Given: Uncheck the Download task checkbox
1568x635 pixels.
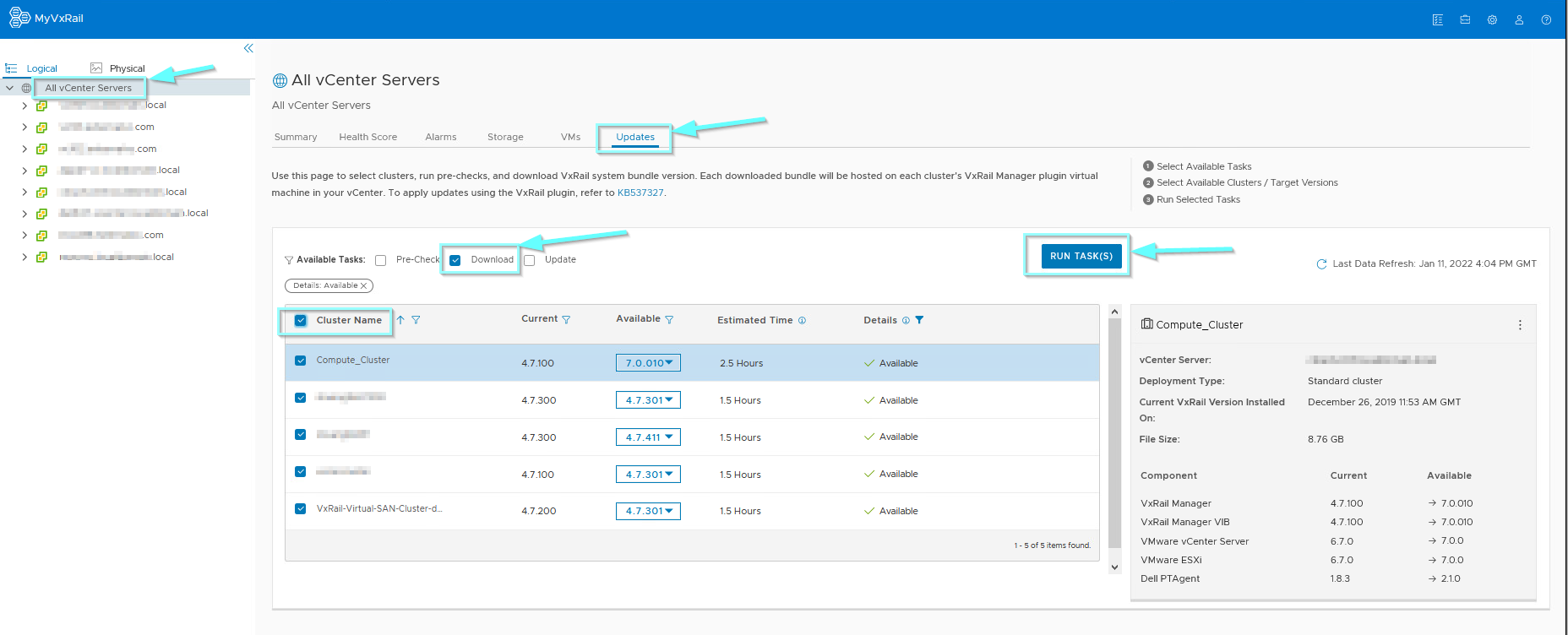Looking at the screenshot, I should pyautogui.click(x=455, y=260).
